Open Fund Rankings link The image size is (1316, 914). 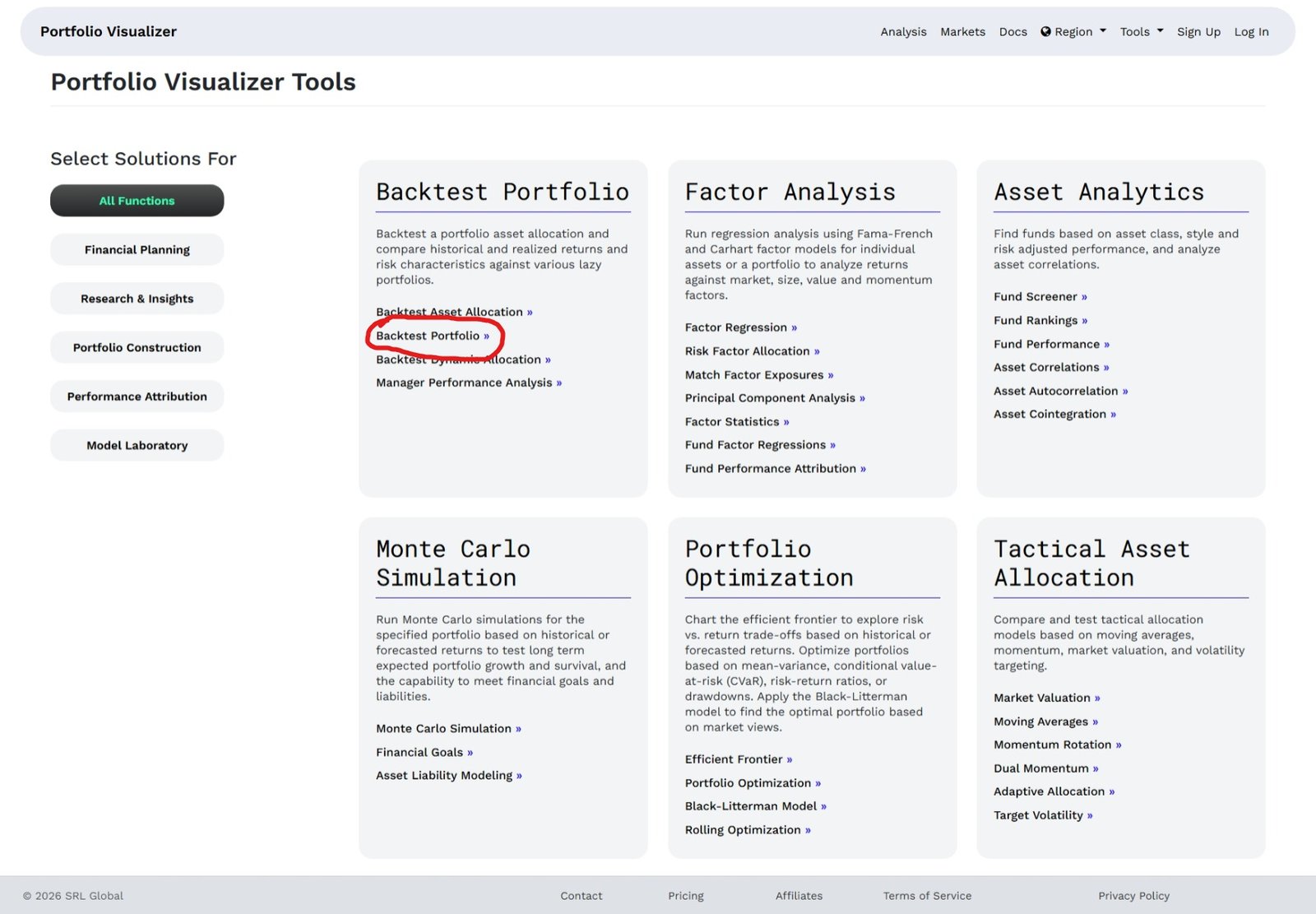click(x=1040, y=321)
